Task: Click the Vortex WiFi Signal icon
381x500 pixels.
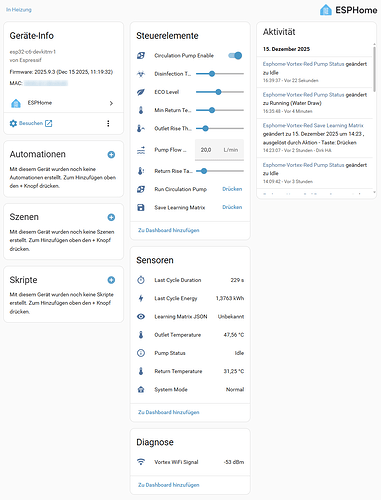Action: tap(141, 462)
